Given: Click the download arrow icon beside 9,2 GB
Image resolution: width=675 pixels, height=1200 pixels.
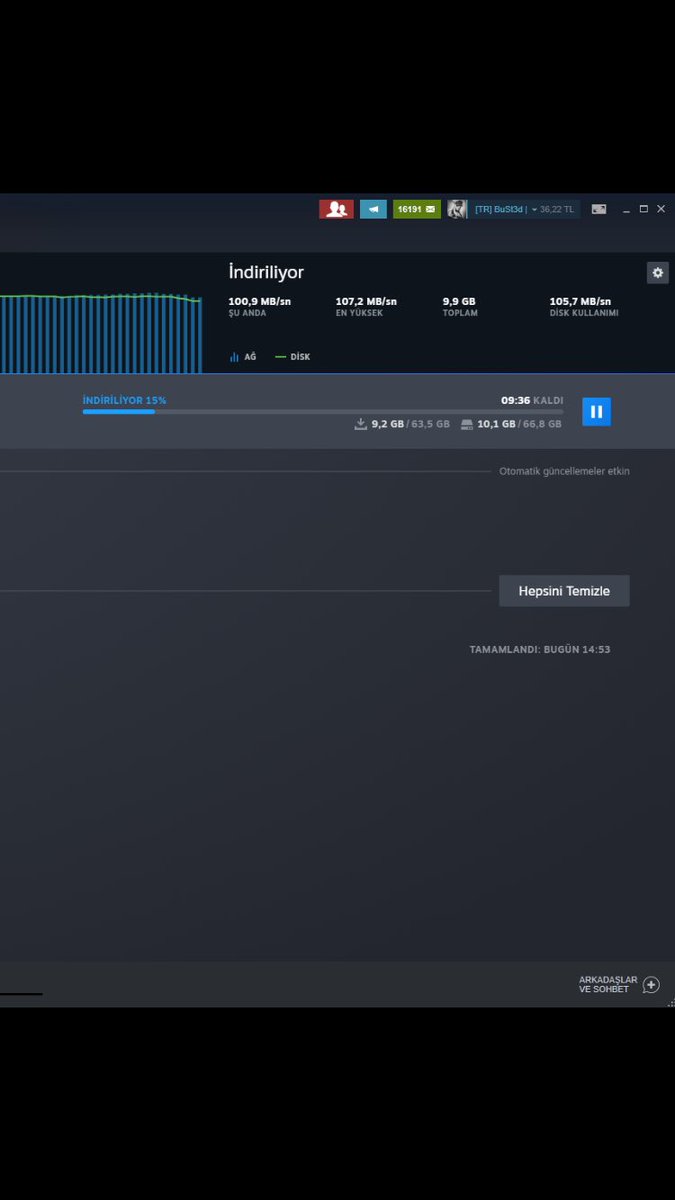Looking at the screenshot, I should 361,424.
